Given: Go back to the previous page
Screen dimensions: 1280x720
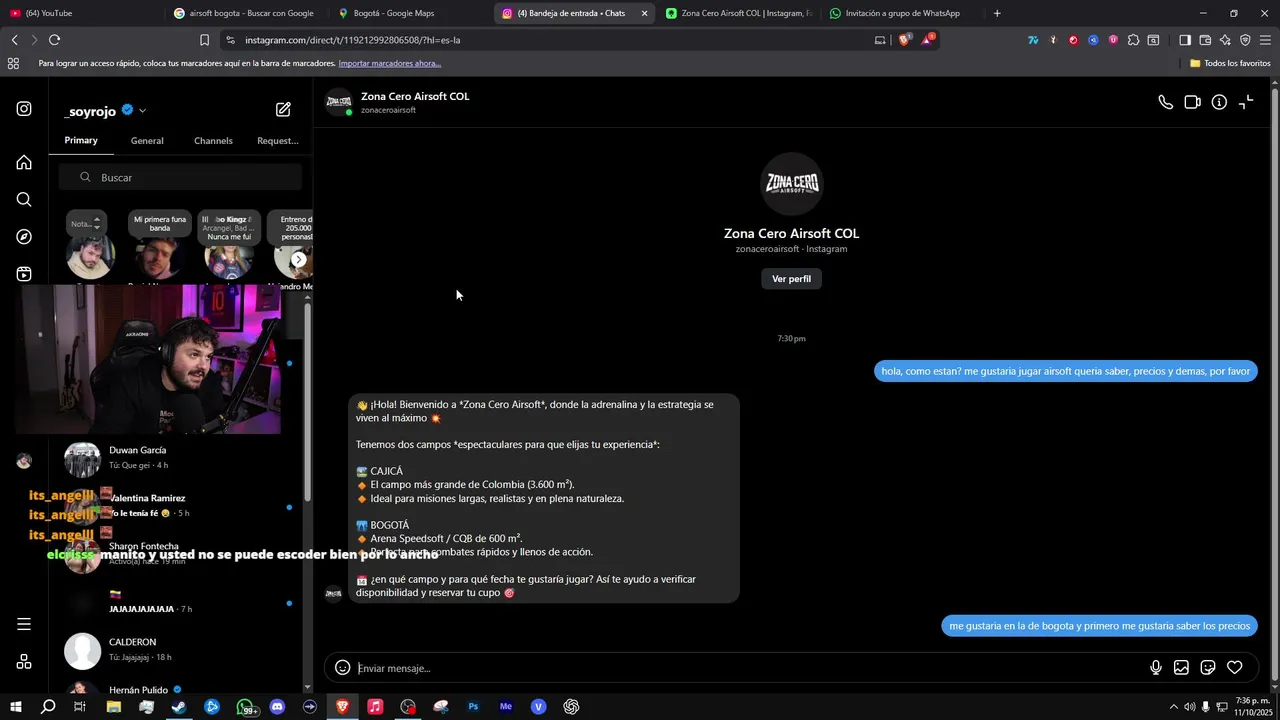Looking at the screenshot, I should coord(14,40).
